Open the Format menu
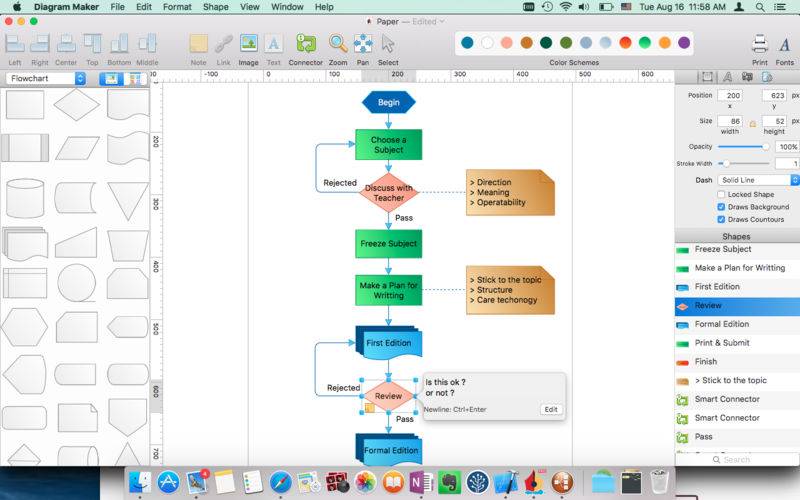The height and width of the screenshot is (500, 800). click(x=177, y=7)
